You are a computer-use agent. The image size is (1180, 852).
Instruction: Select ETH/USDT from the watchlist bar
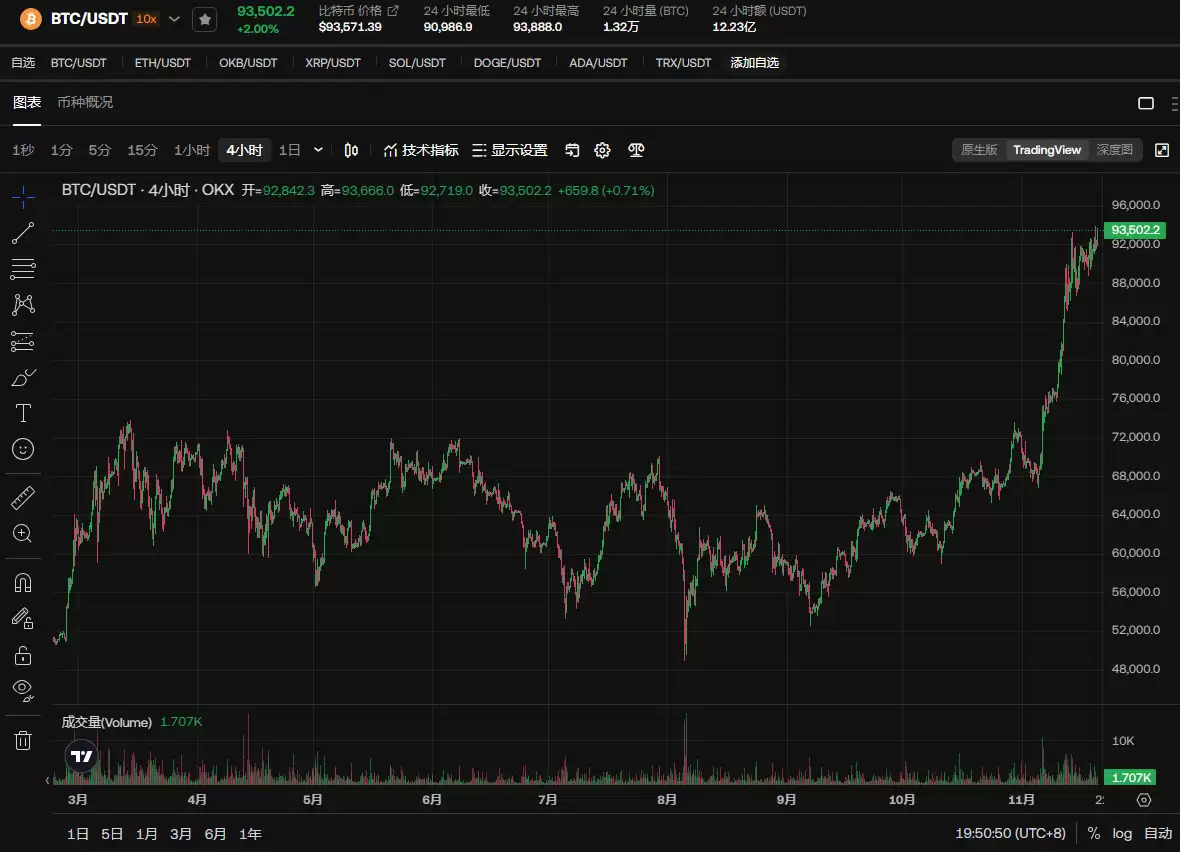[x=162, y=62]
